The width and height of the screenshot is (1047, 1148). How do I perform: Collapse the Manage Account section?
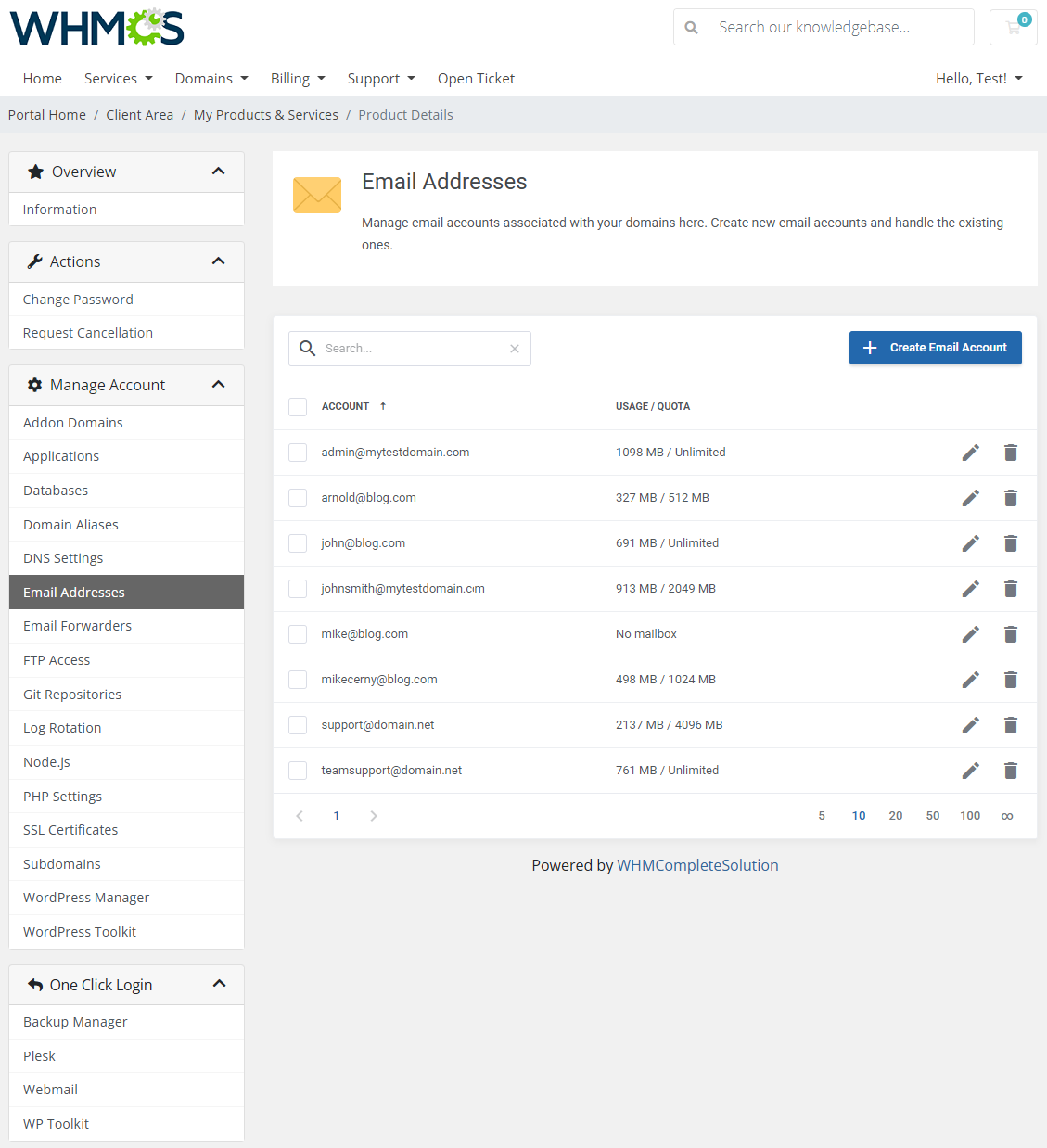[x=219, y=384]
